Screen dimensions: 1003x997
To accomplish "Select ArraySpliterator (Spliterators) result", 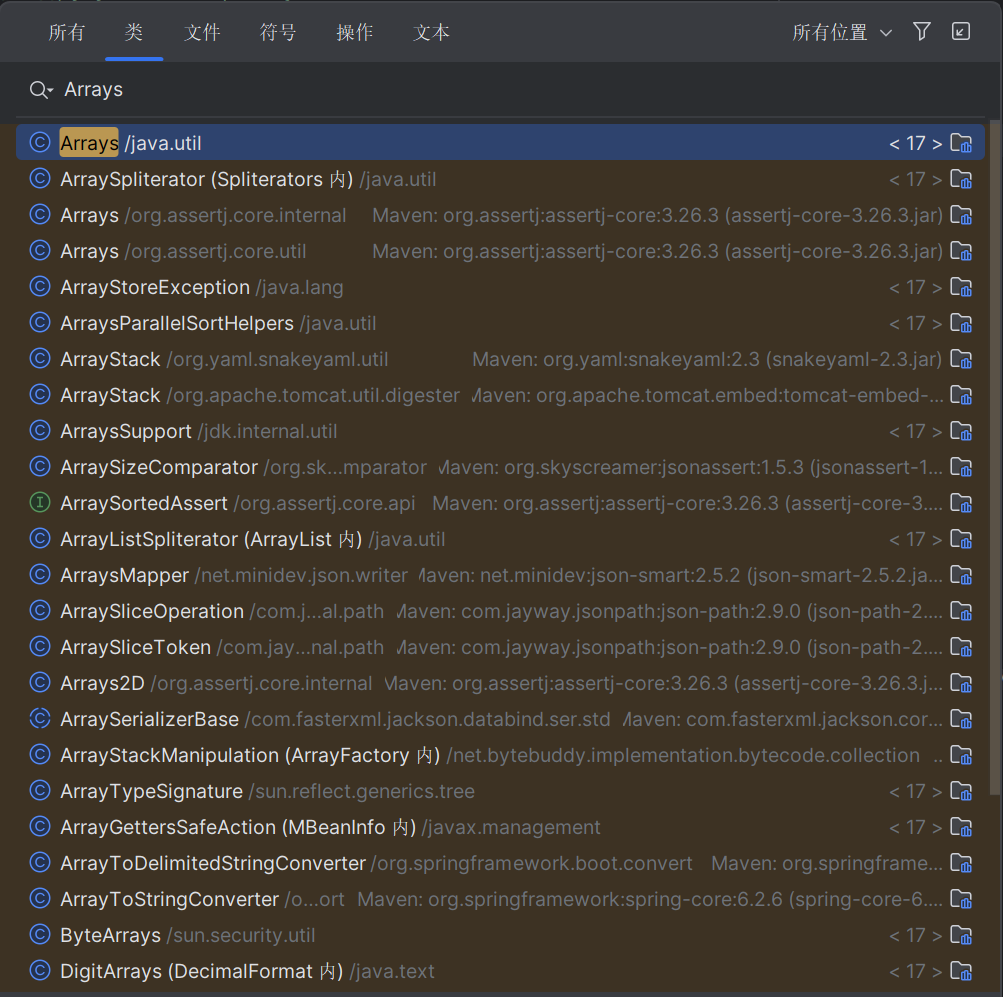I will (500, 179).
